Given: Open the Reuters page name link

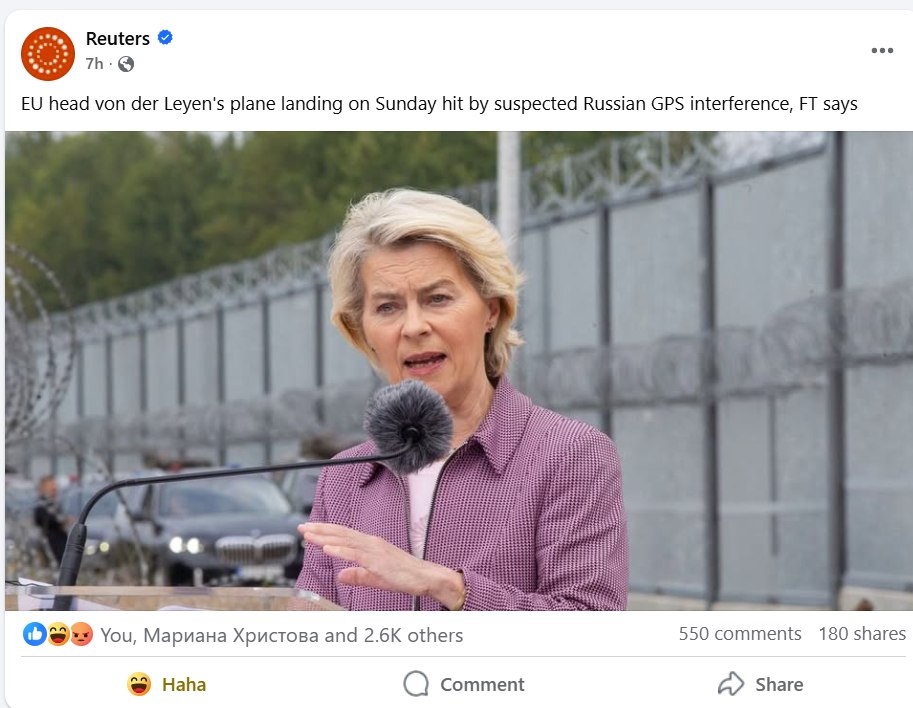Looking at the screenshot, I should point(118,39).
